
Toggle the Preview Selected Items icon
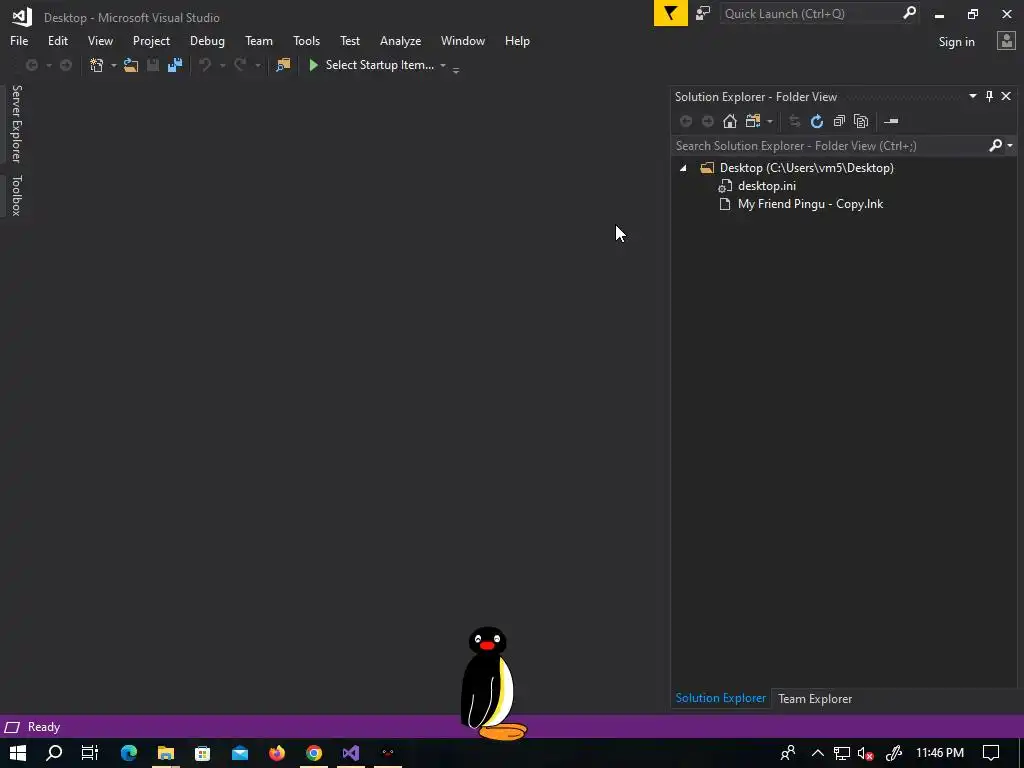click(891, 121)
